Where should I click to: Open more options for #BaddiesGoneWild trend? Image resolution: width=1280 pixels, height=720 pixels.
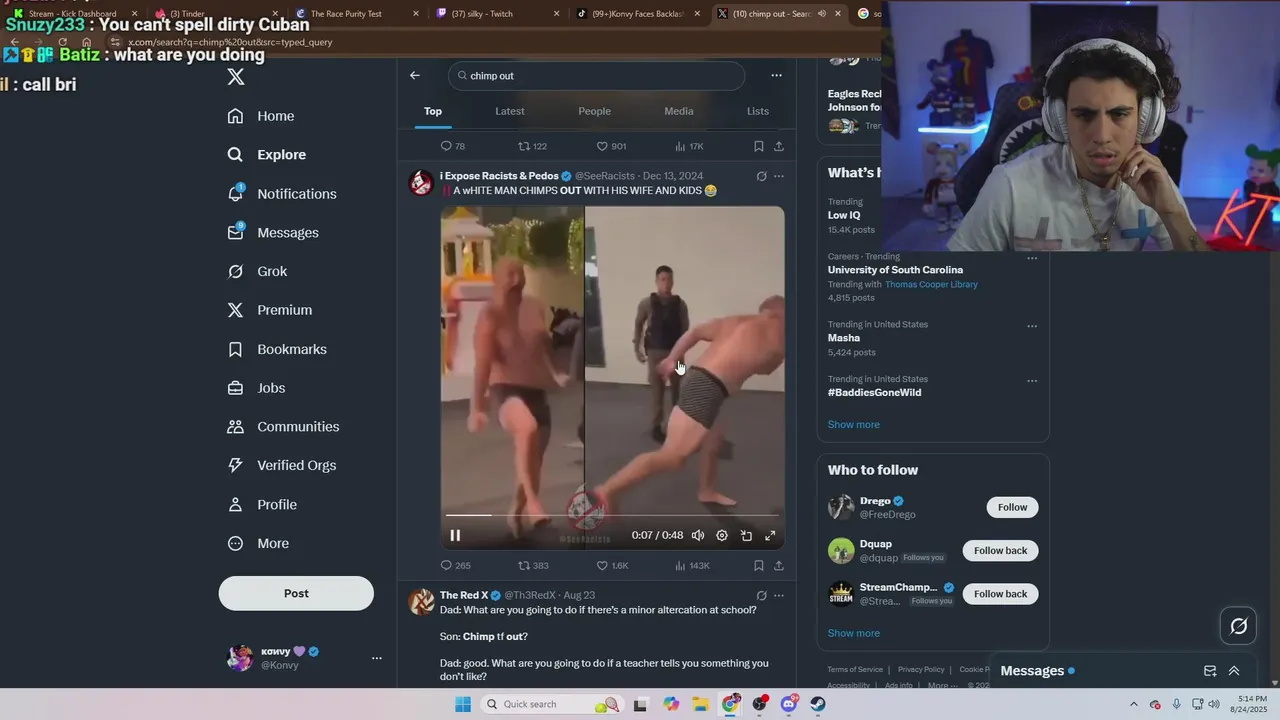pyautogui.click(x=1032, y=381)
